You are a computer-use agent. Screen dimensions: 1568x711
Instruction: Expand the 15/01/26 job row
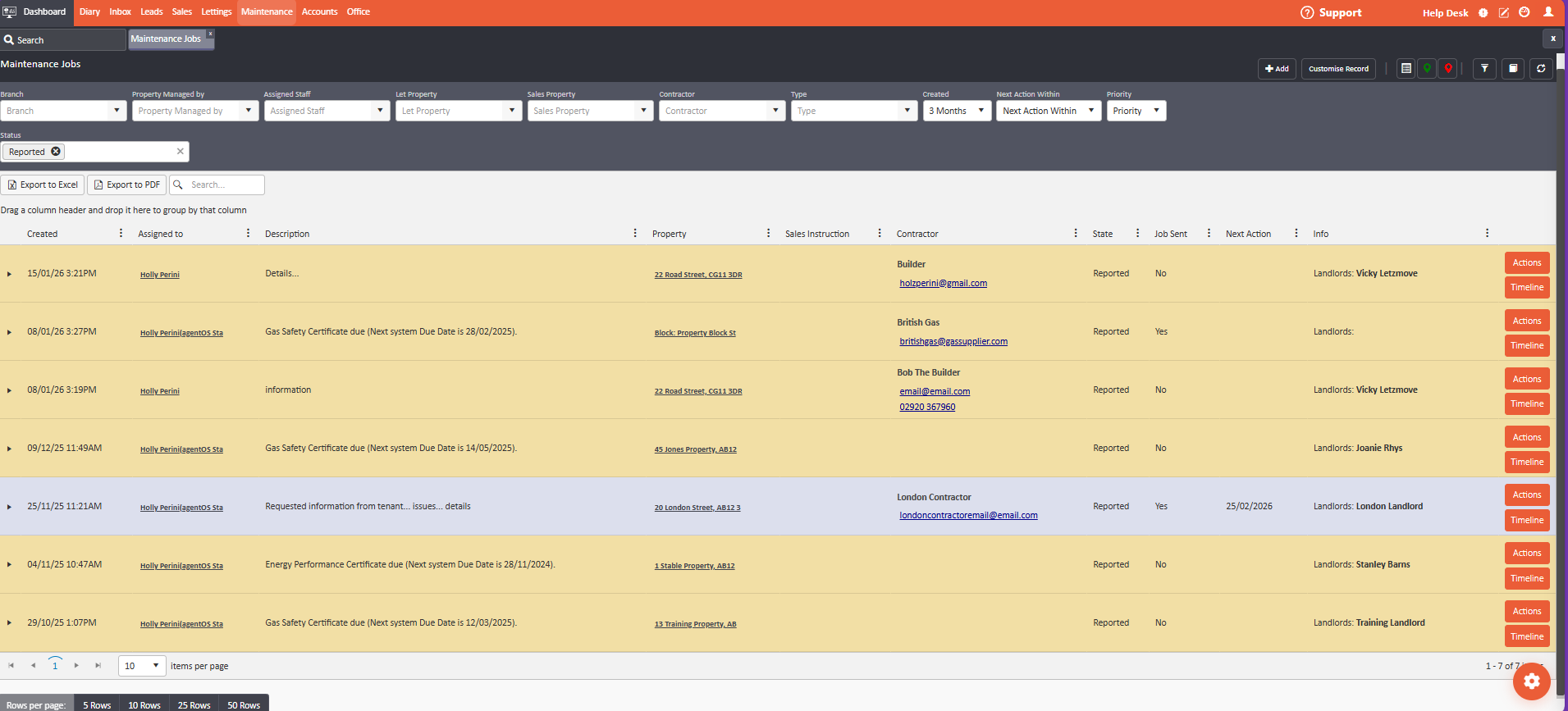[9, 274]
